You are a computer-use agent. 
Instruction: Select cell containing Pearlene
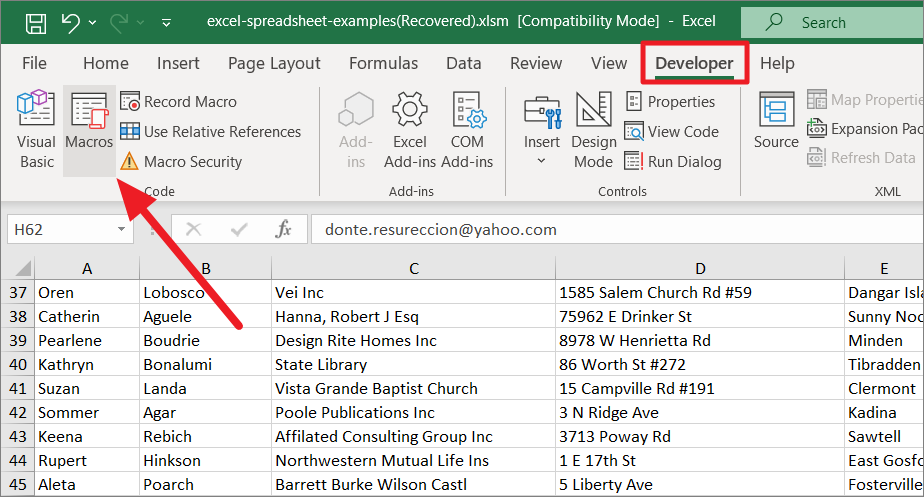coord(87,341)
